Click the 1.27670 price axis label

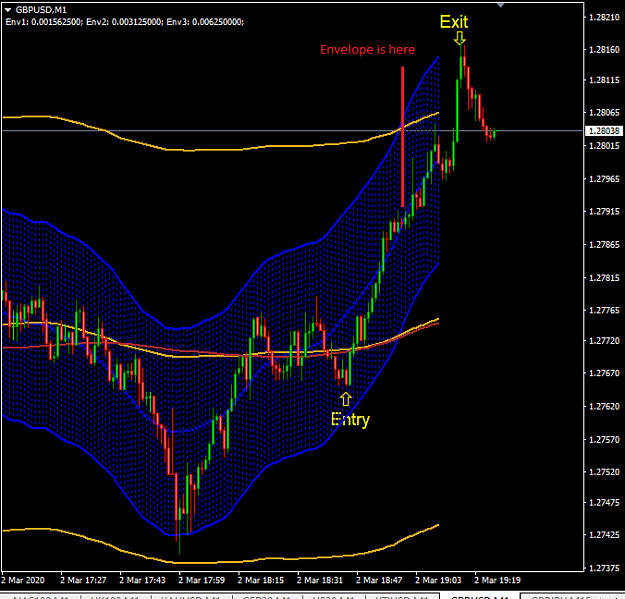tap(604, 373)
